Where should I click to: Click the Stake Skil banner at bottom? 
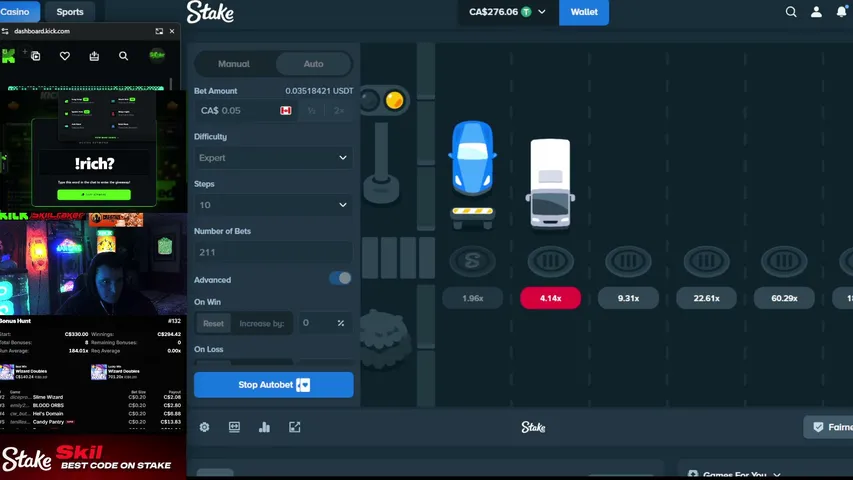[x=93, y=457]
